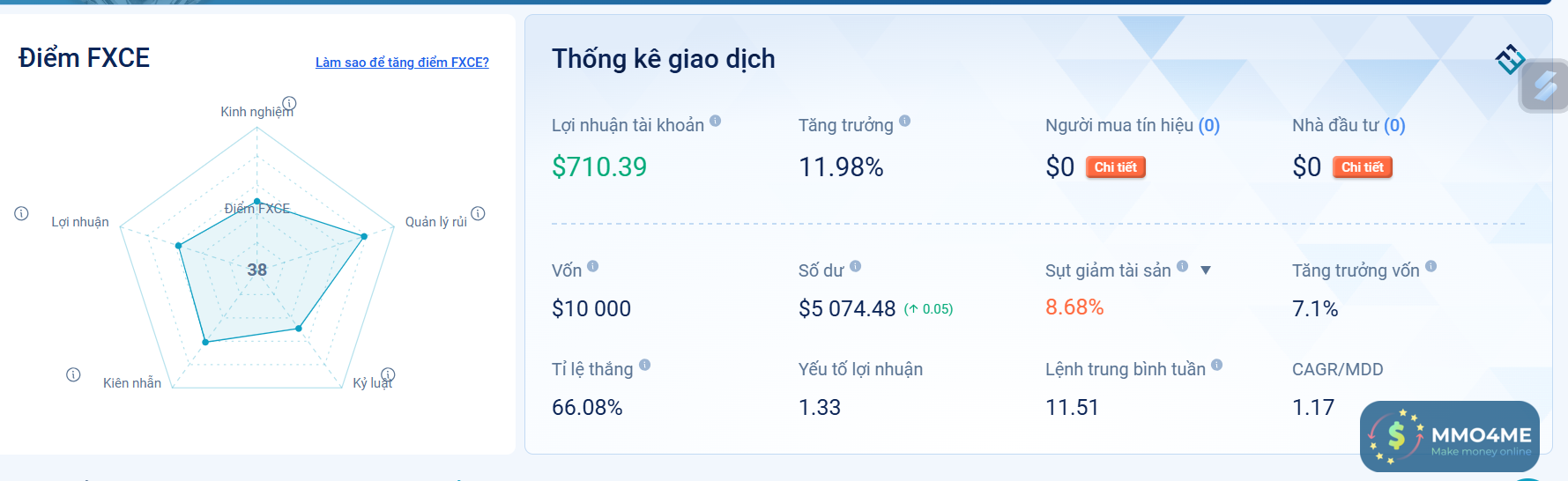Click the MMO4ME Make money online badge
Viewport: 1568px width, 481px height.
click(x=1450, y=436)
